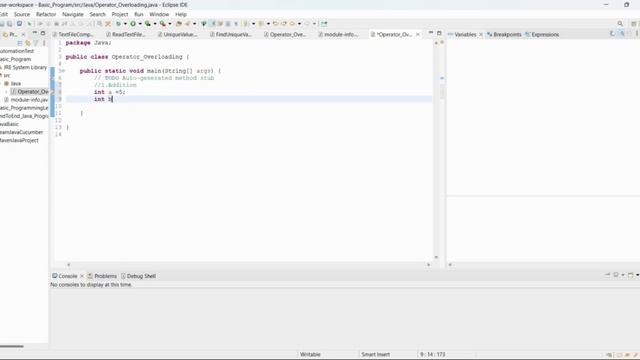Open the Refactor menu
Image resolution: width=640 pixels, height=360 pixels.
[x=46, y=14]
